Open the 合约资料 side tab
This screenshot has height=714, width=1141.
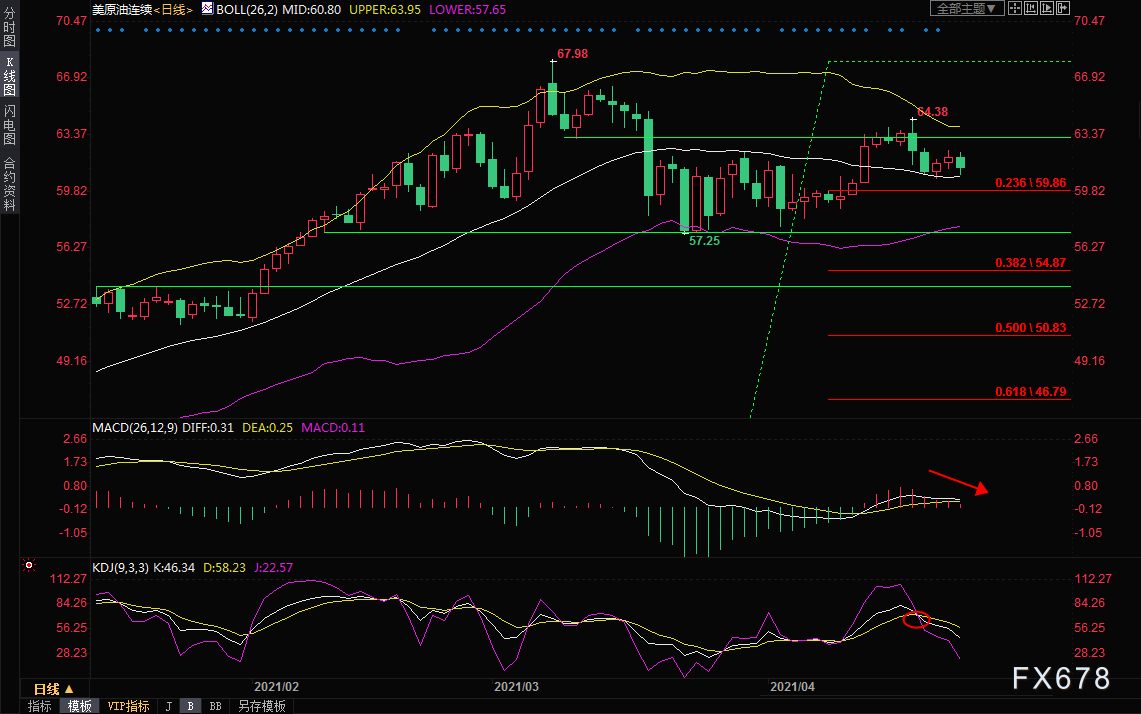(9, 184)
